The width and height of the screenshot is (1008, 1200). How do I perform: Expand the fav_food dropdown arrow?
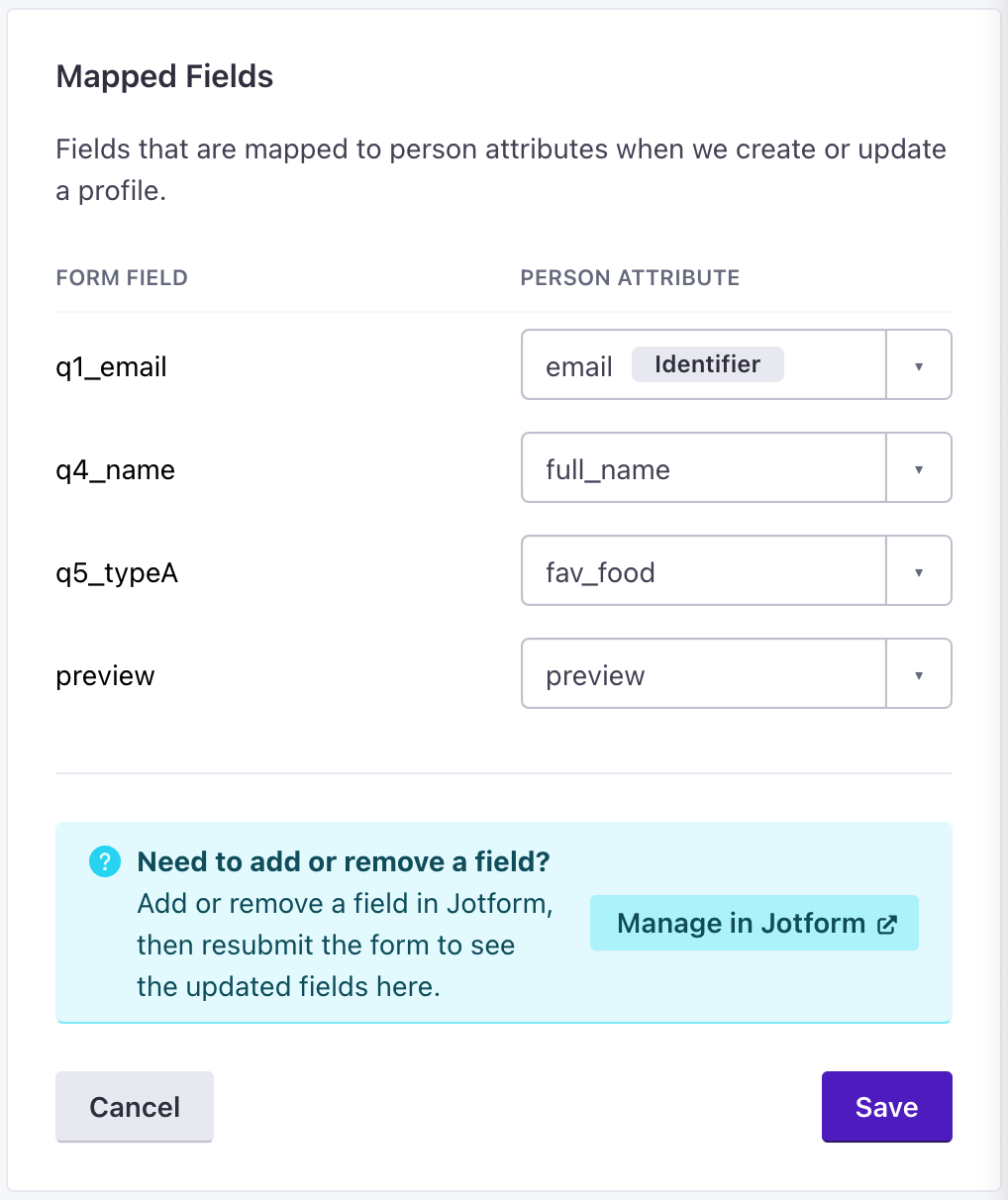(919, 572)
